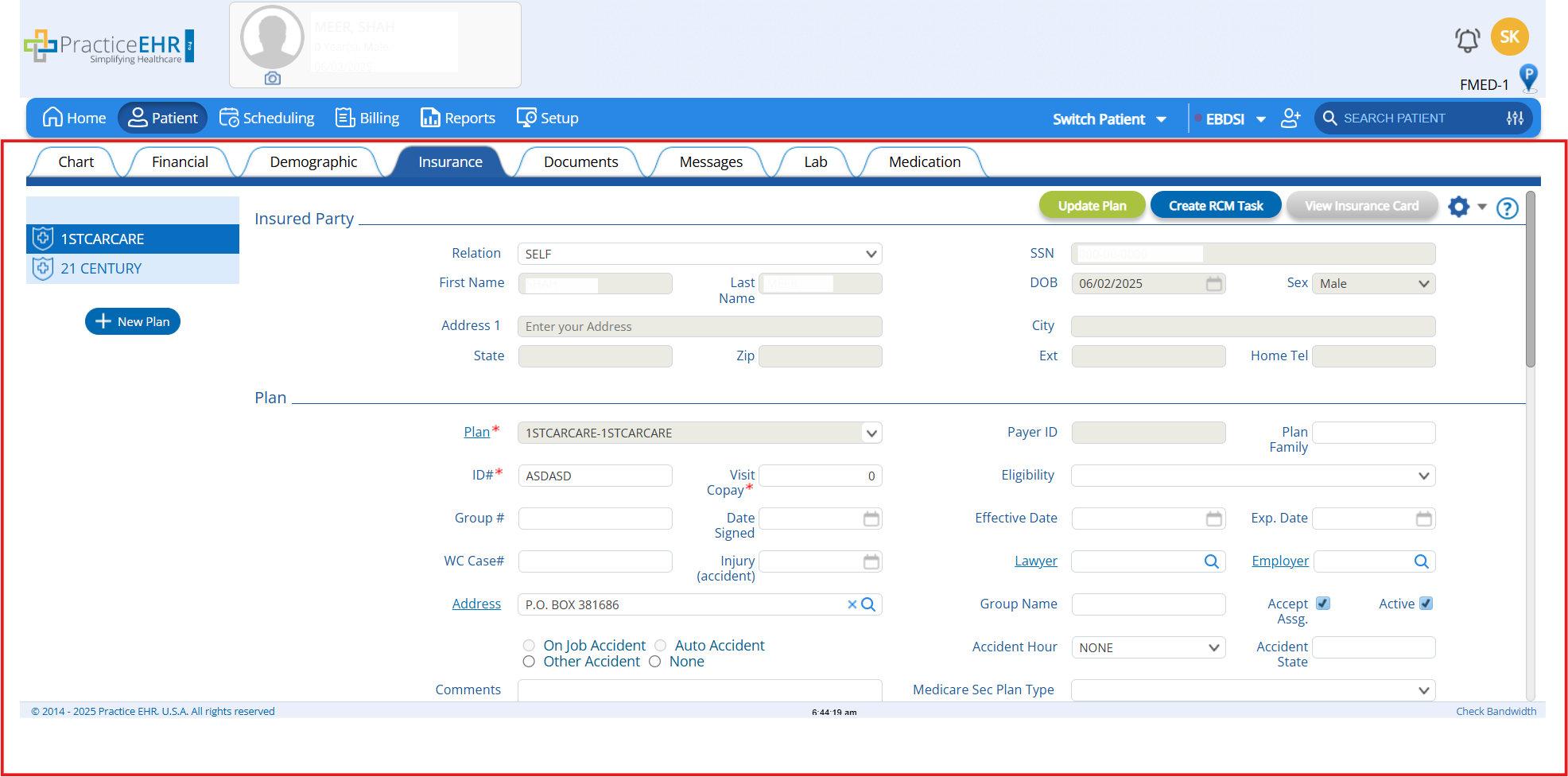The image size is (1568, 777).
Task: Switch to the Demographic tab
Action: [x=313, y=162]
